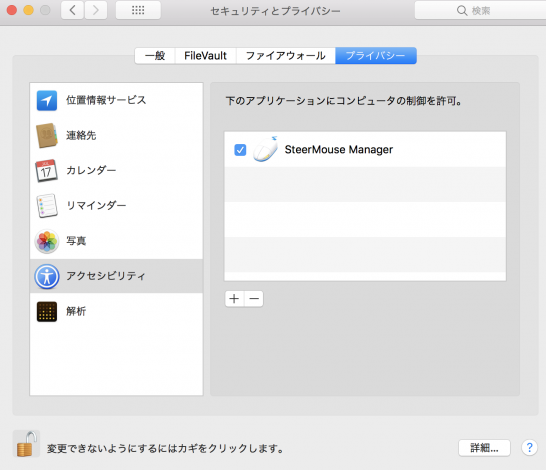Click the 検索 search field
This screenshot has width=546, height=470.
[x=481, y=10]
